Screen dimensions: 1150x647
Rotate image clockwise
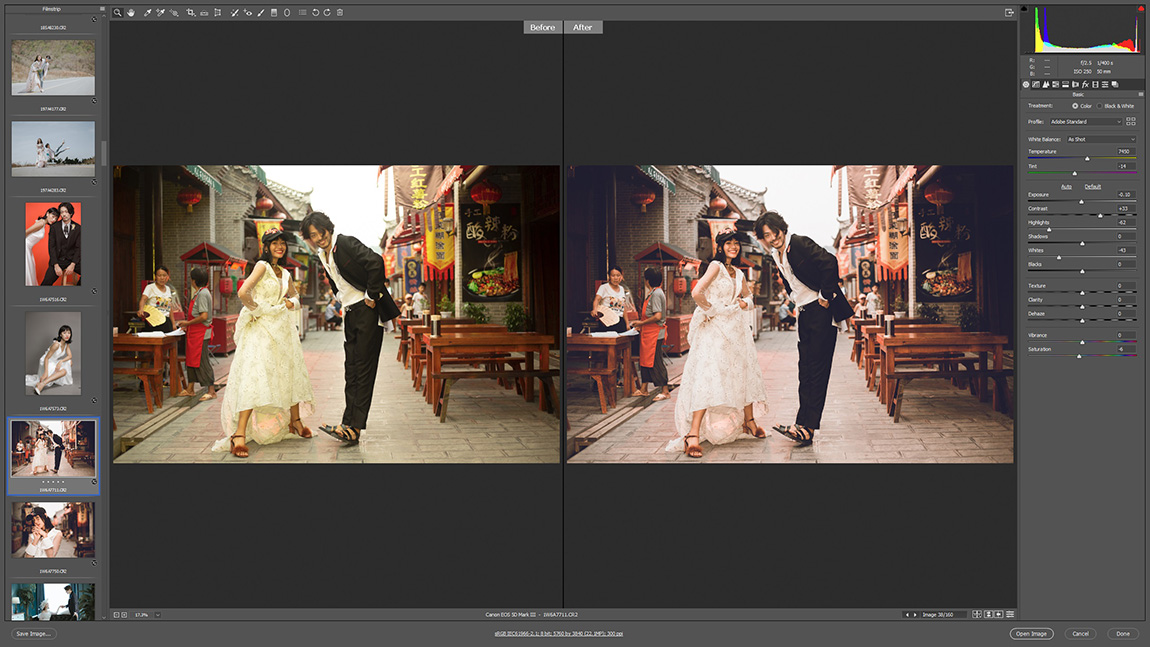point(327,12)
